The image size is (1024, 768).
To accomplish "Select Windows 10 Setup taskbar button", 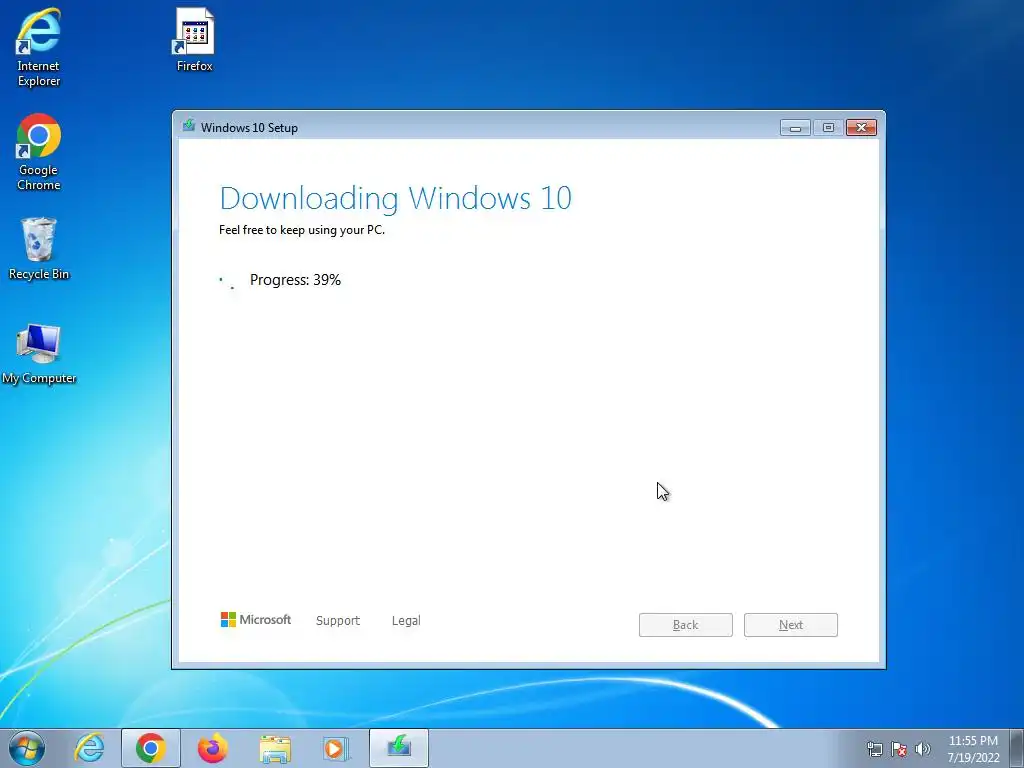I will 399,748.
